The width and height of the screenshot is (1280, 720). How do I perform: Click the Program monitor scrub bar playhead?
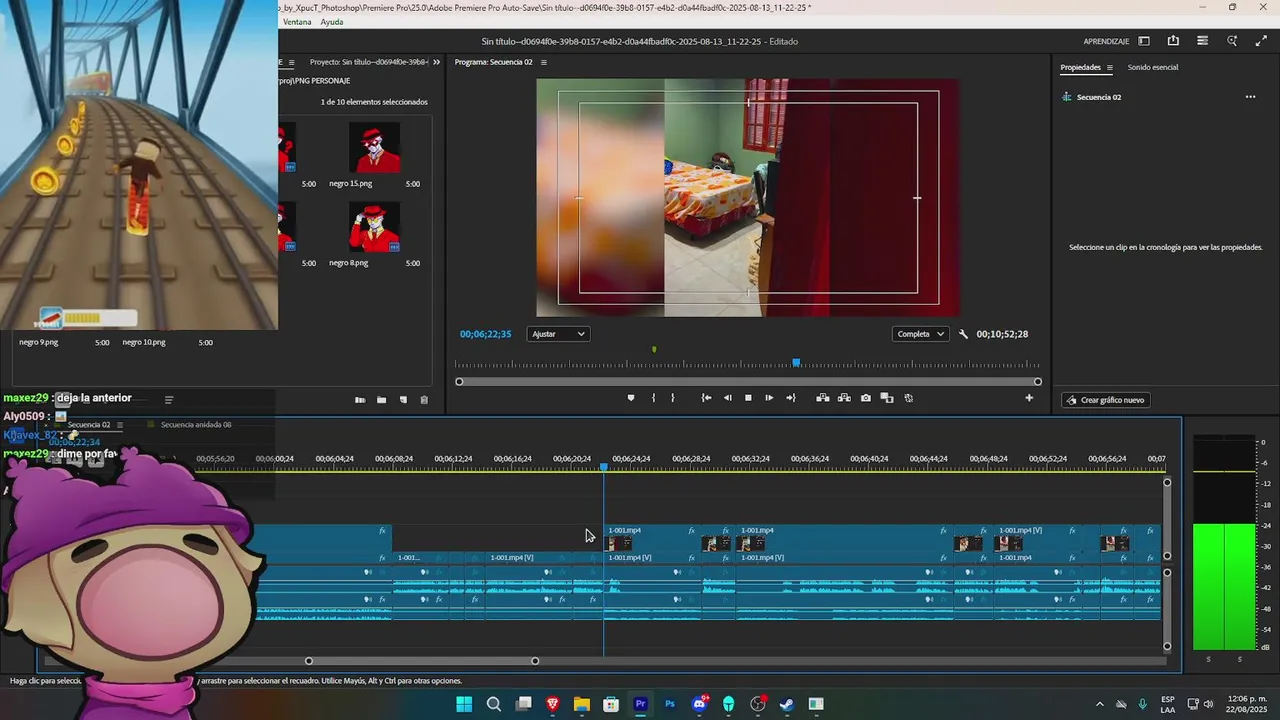797,362
